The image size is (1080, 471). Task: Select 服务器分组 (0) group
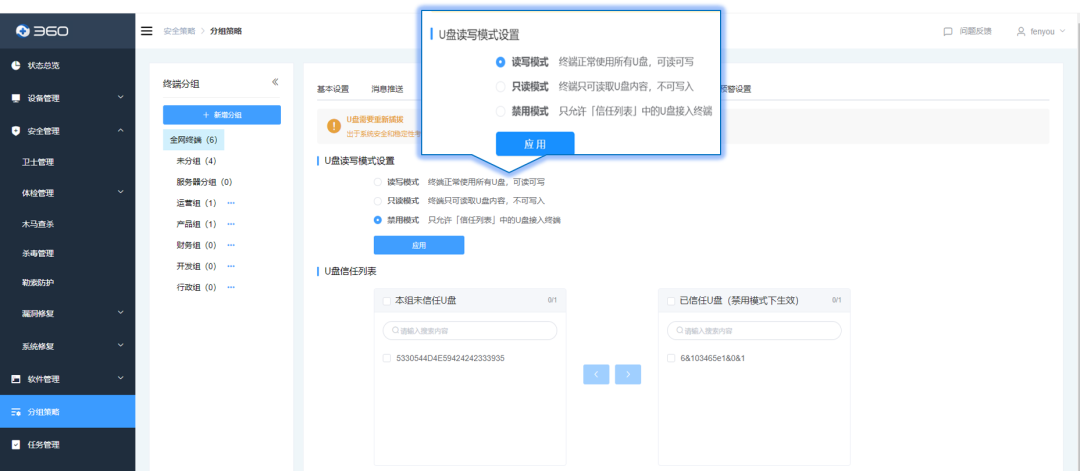click(204, 182)
